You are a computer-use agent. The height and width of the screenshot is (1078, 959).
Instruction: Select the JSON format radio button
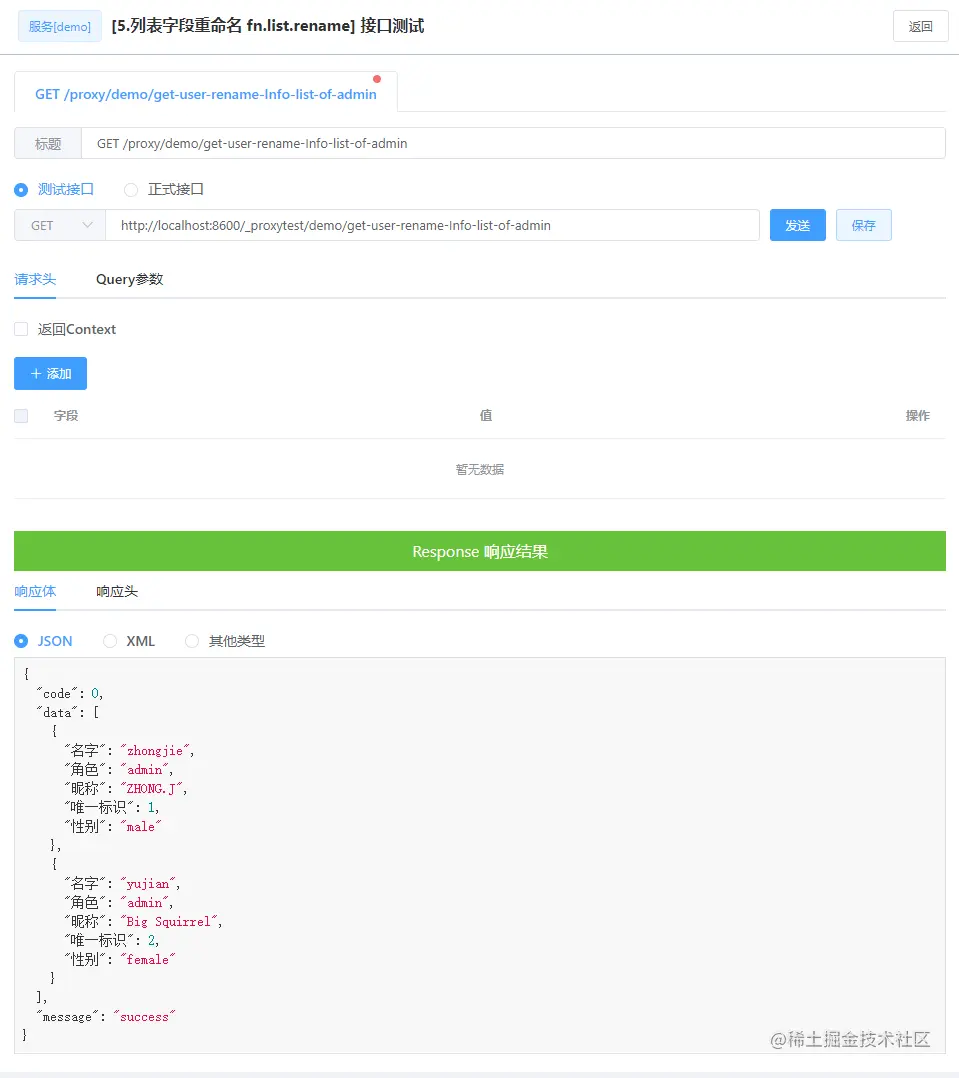click(x=21, y=641)
